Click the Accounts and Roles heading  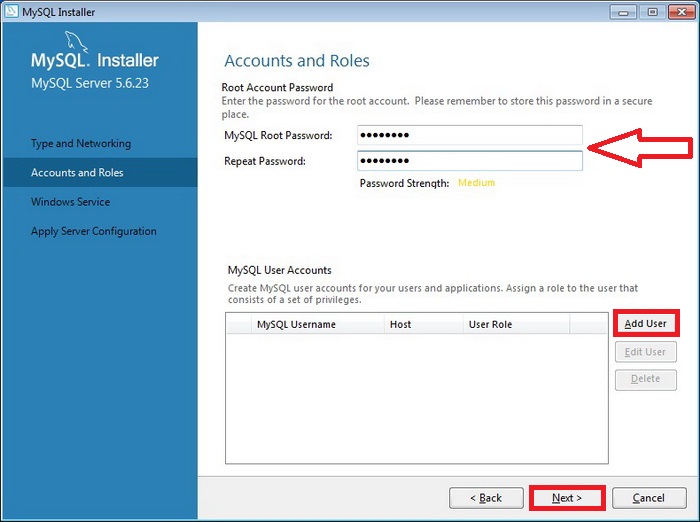(x=297, y=61)
